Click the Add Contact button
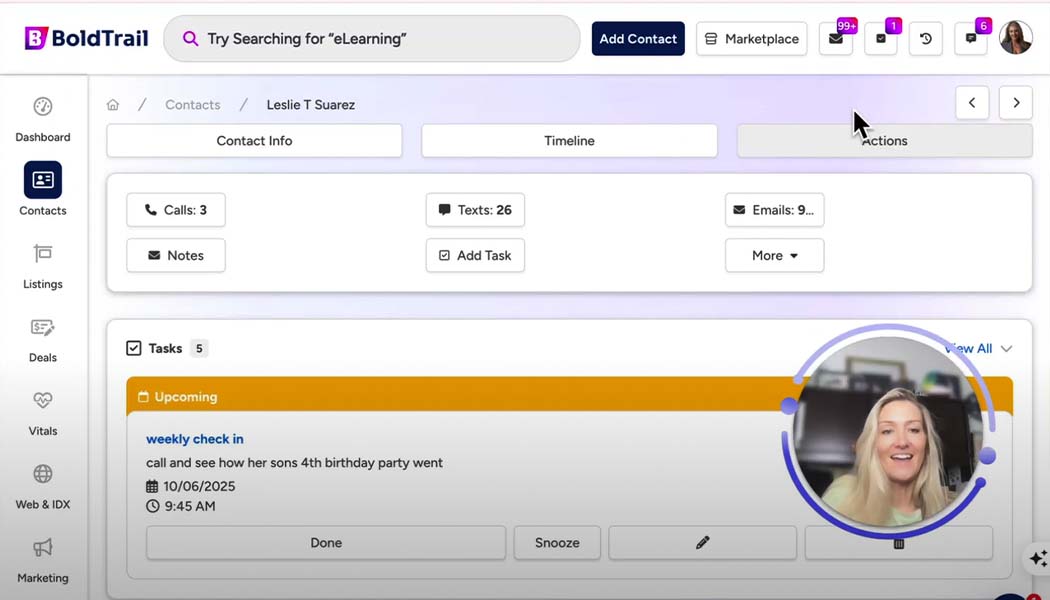 click(x=638, y=39)
